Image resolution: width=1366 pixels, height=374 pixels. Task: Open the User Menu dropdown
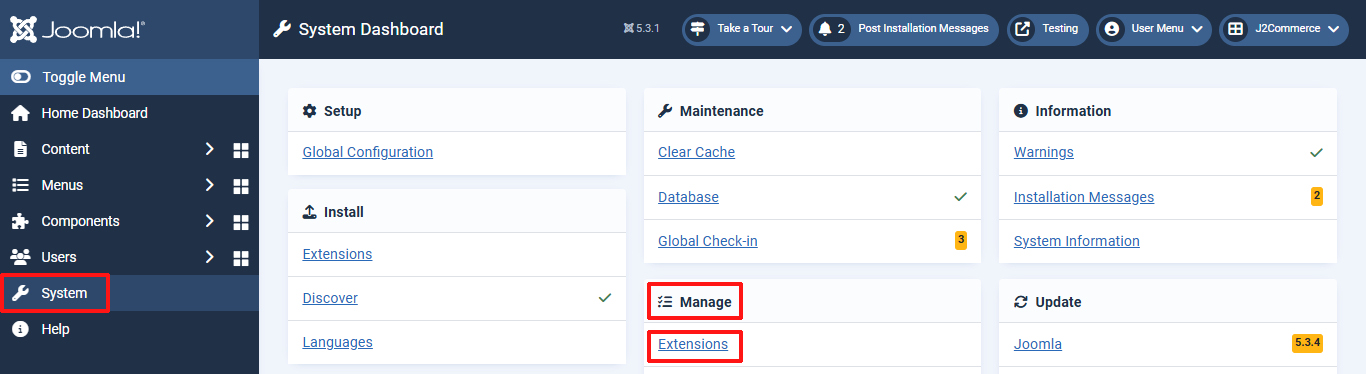pos(1154,29)
